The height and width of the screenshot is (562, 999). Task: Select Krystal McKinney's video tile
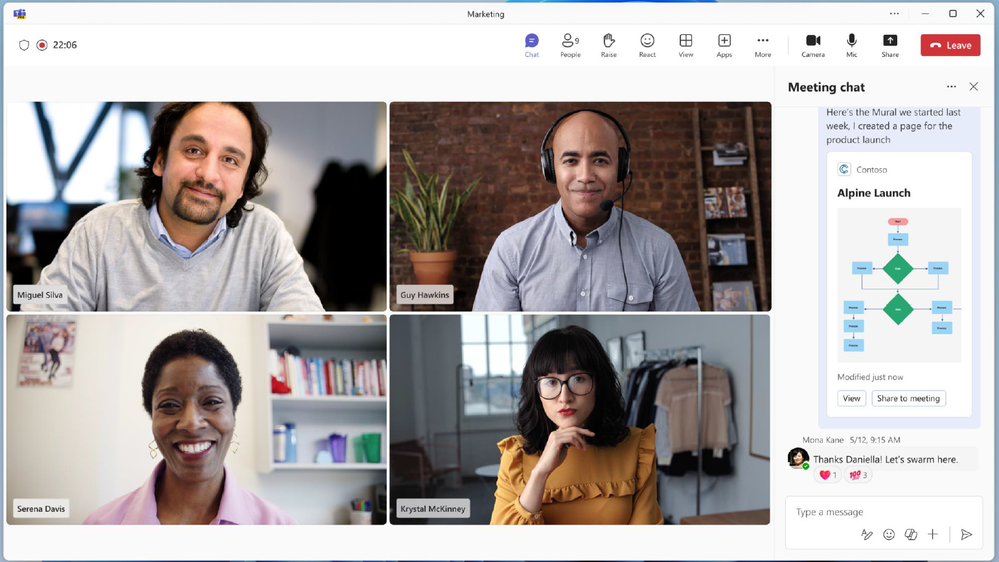(x=580, y=419)
